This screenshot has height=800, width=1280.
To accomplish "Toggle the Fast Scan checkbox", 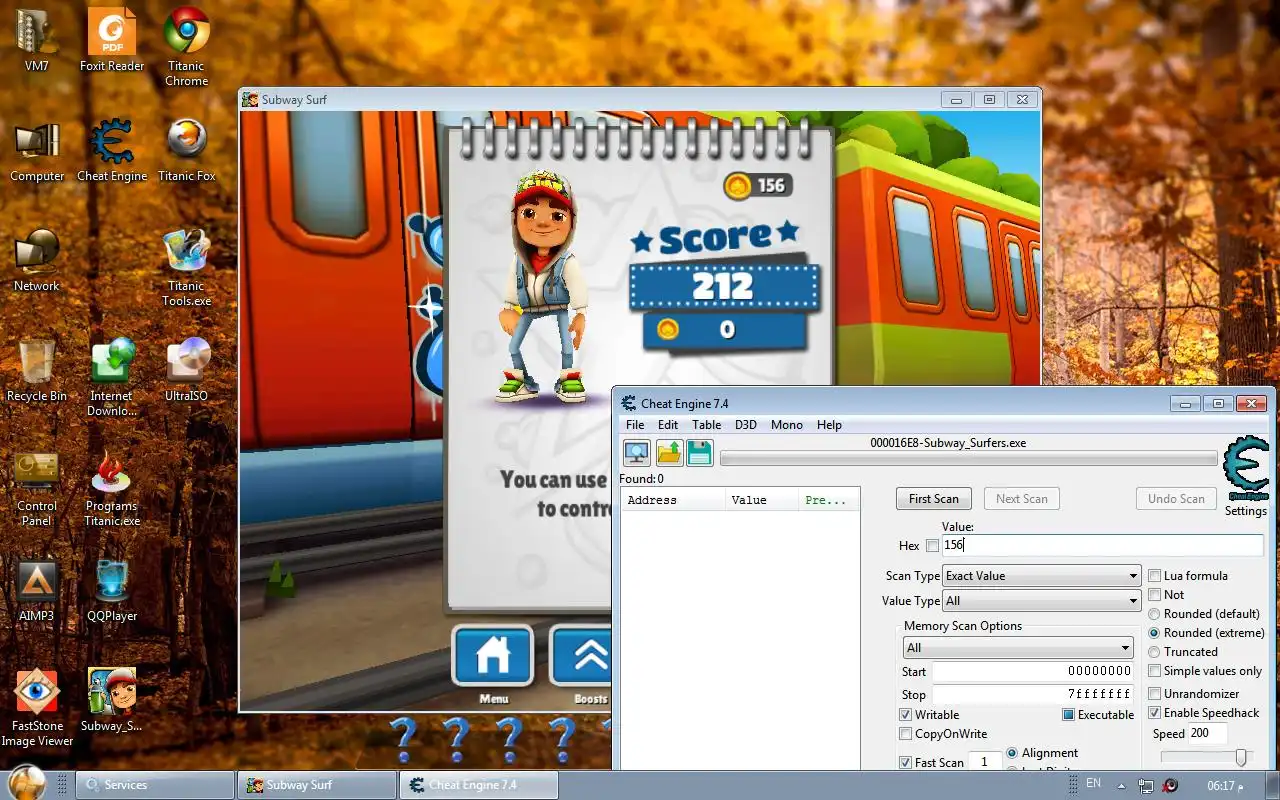I will (906, 763).
